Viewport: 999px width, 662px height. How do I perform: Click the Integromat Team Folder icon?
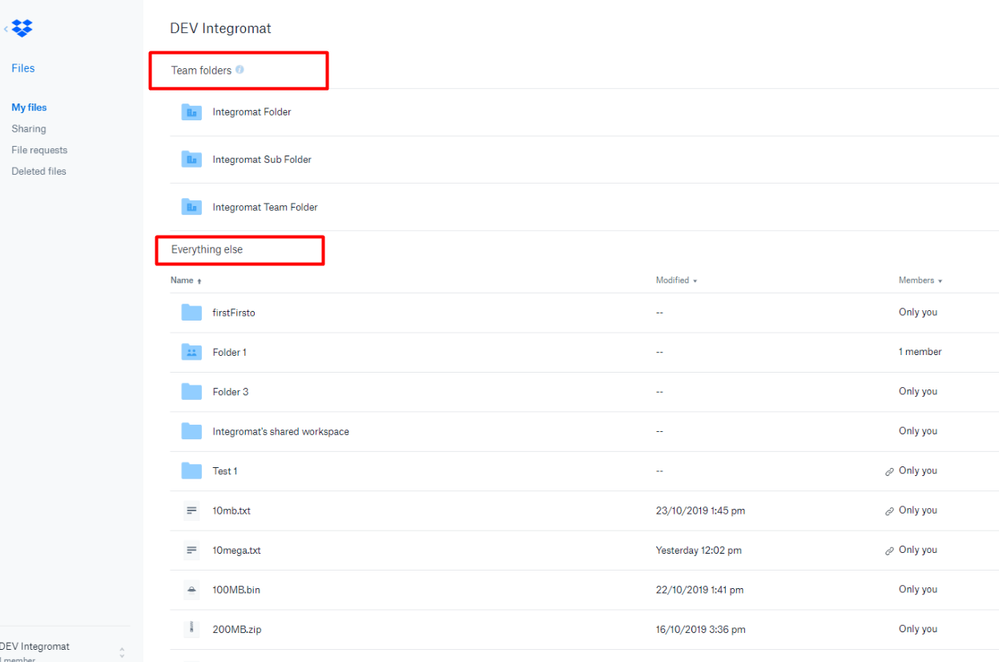tap(192, 207)
